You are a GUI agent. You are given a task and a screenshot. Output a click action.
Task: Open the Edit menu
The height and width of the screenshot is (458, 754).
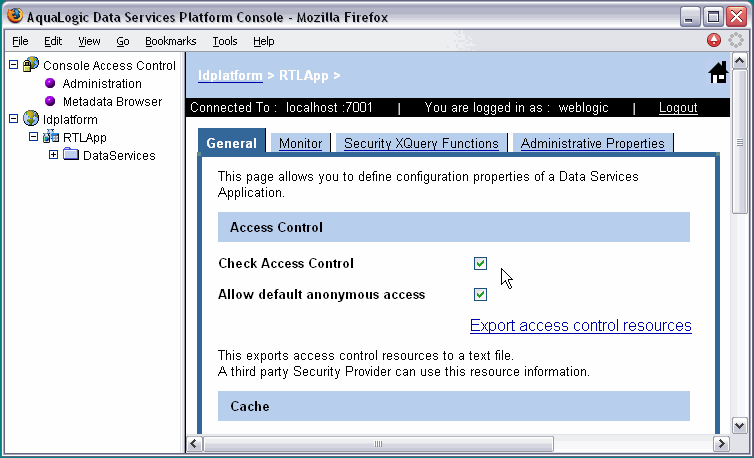(x=53, y=41)
